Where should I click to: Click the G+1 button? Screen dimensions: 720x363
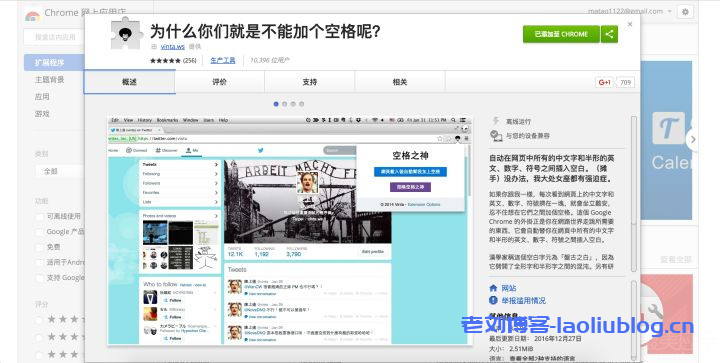point(604,82)
